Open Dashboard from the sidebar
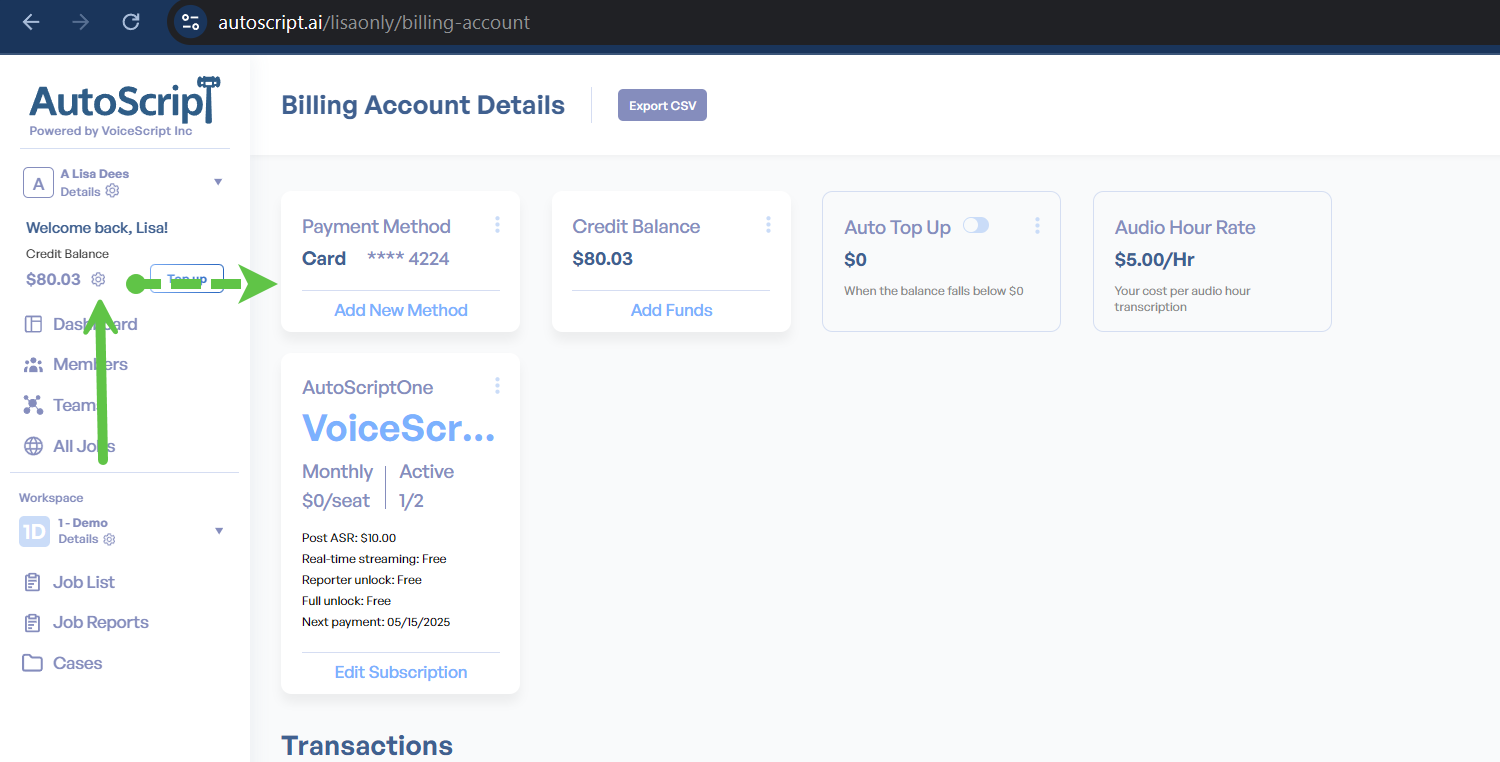 pyautogui.click(x=95, y=324)
